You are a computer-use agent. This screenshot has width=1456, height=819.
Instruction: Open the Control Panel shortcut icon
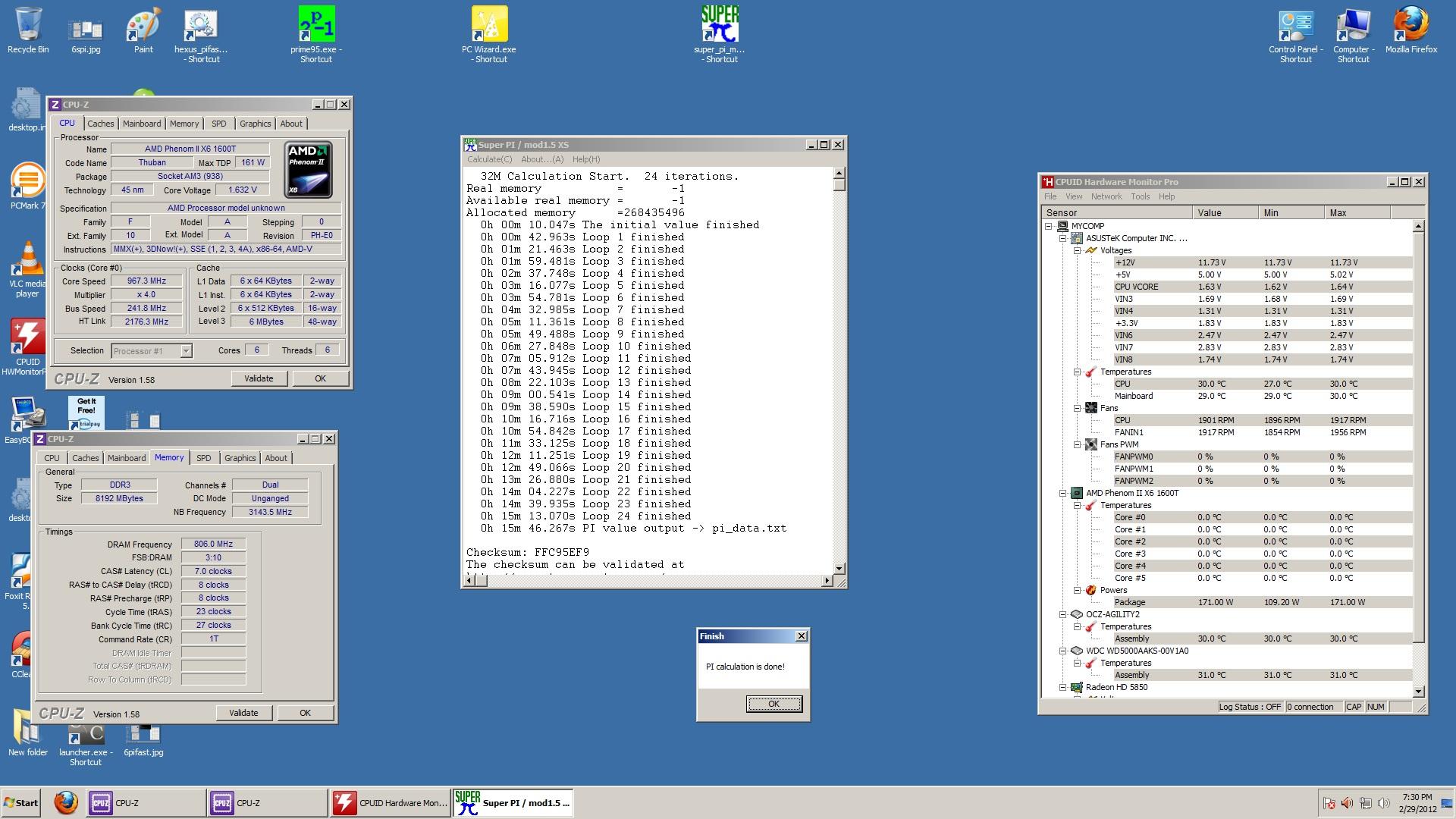pos(1296,36)
